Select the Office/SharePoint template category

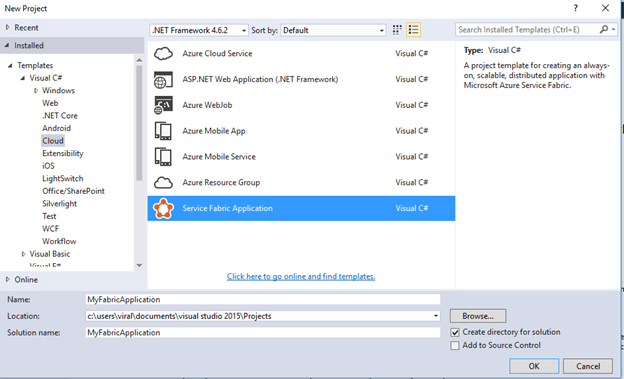pos(73,191)
